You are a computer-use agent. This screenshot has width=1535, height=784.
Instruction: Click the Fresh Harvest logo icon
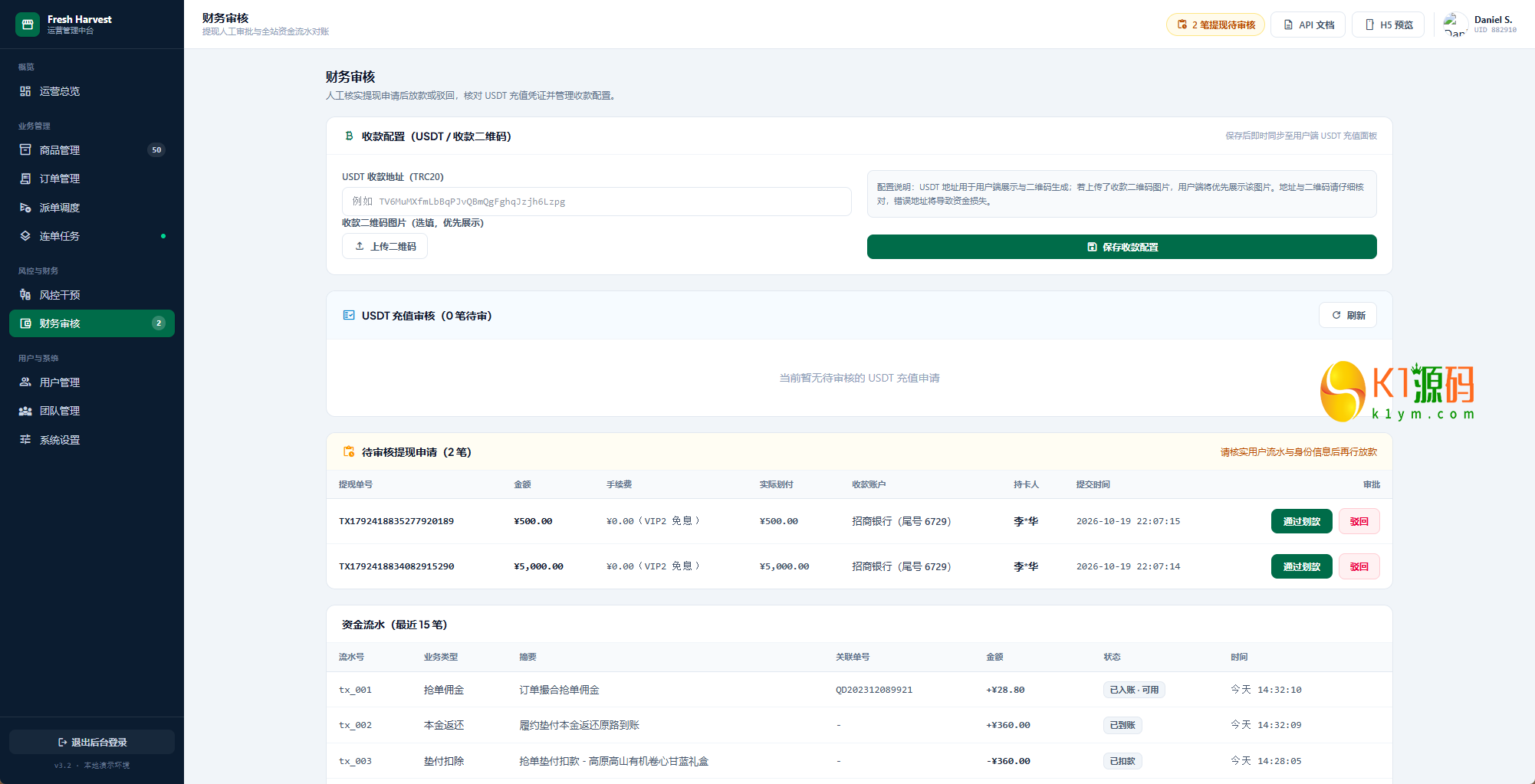(28, 25)
